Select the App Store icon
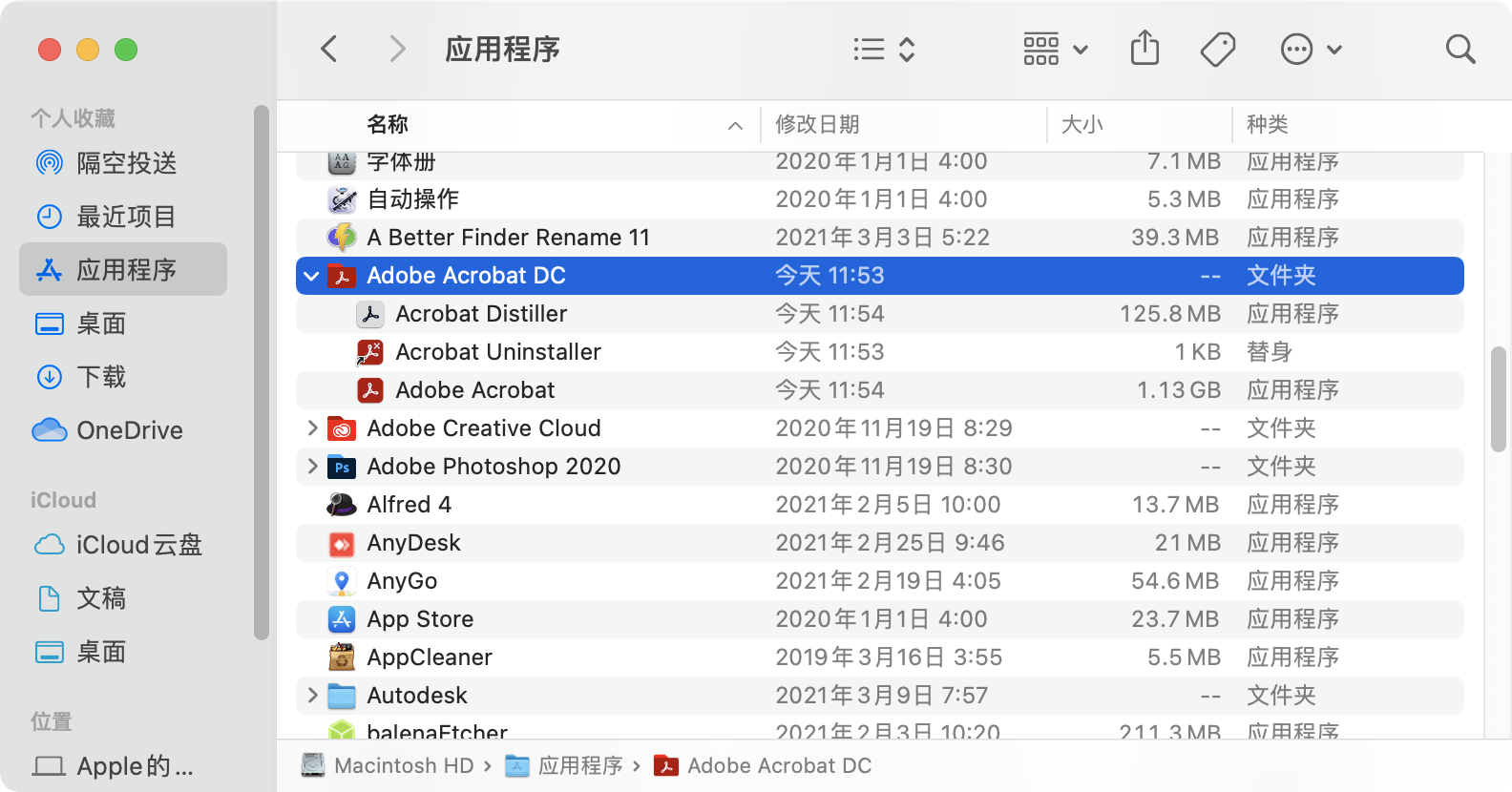1512x792 pixels. [x=342, y=619]
